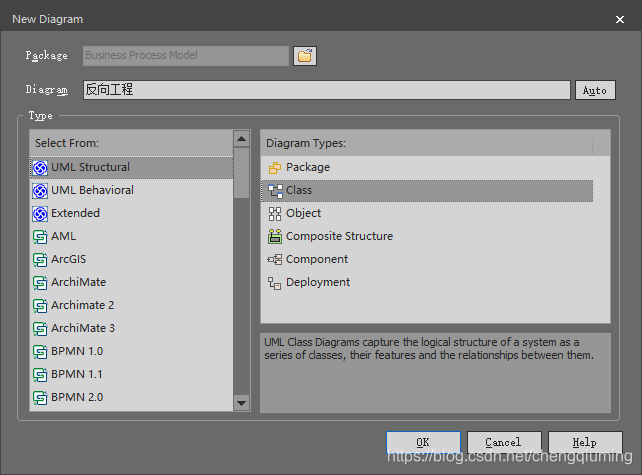
Task: Click the Composite Structure diagram icon
Action: point(275,236)
